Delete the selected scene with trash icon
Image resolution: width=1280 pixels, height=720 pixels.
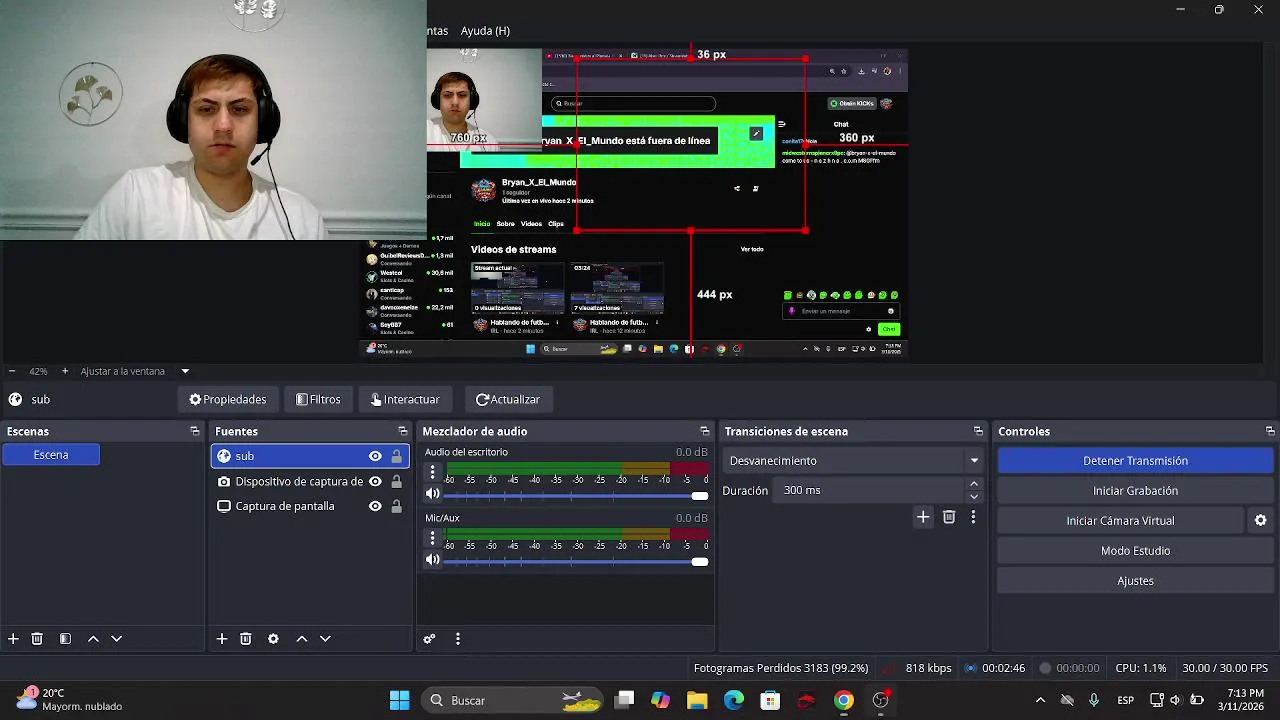point(37,639)
